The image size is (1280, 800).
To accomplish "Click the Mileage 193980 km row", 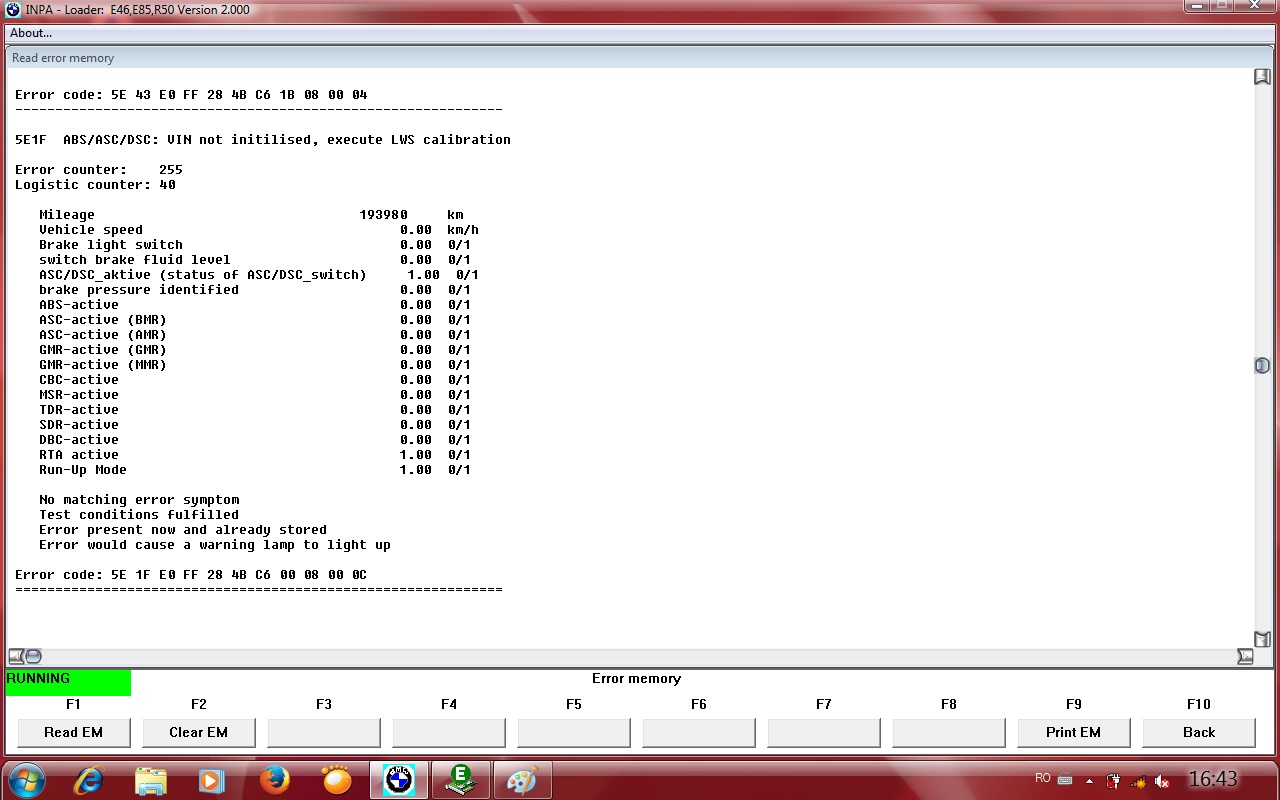I will [251, 215].
